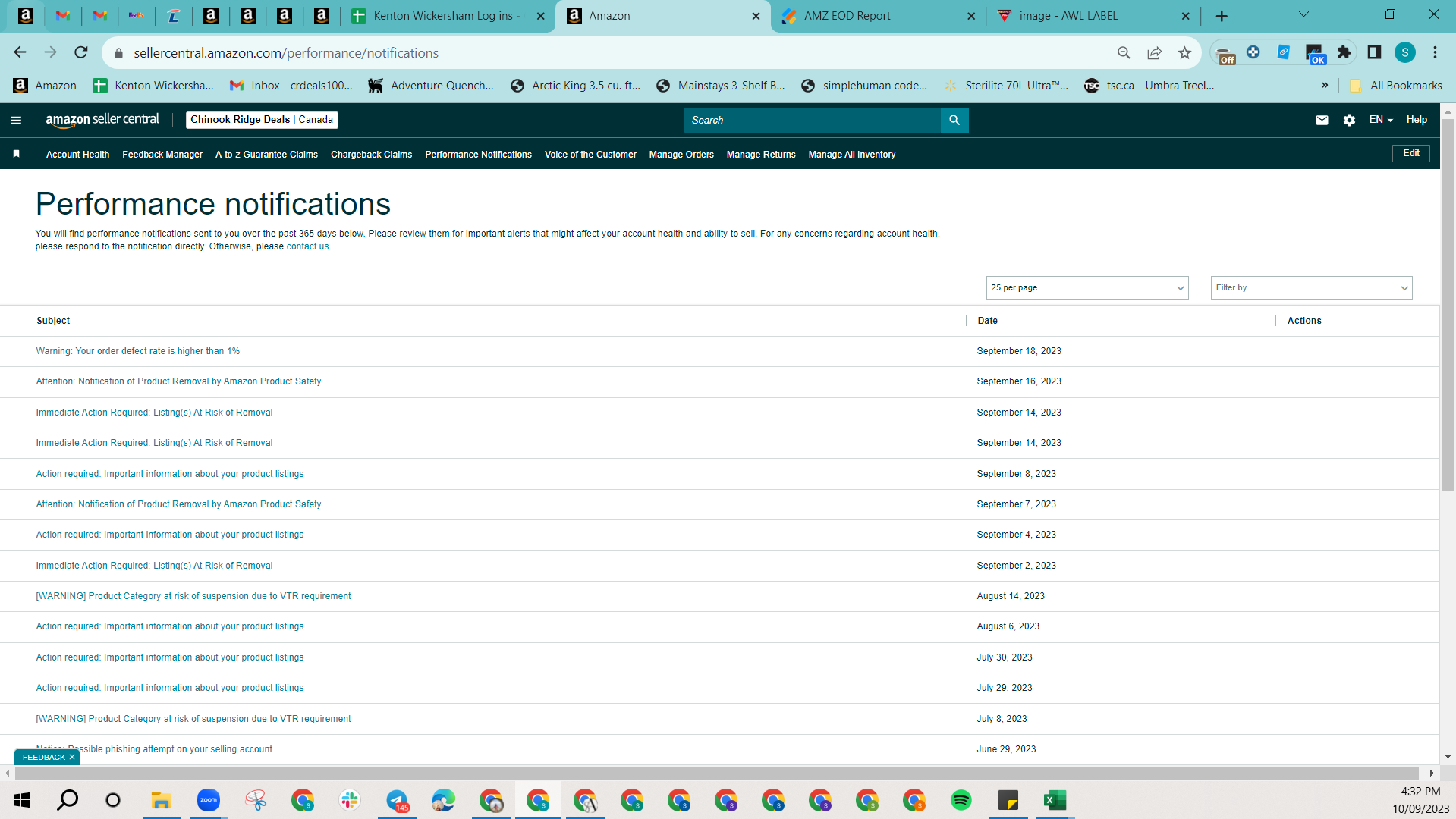
Task: Toggle the browser side panel icon
Action: tap(1374, 52)
